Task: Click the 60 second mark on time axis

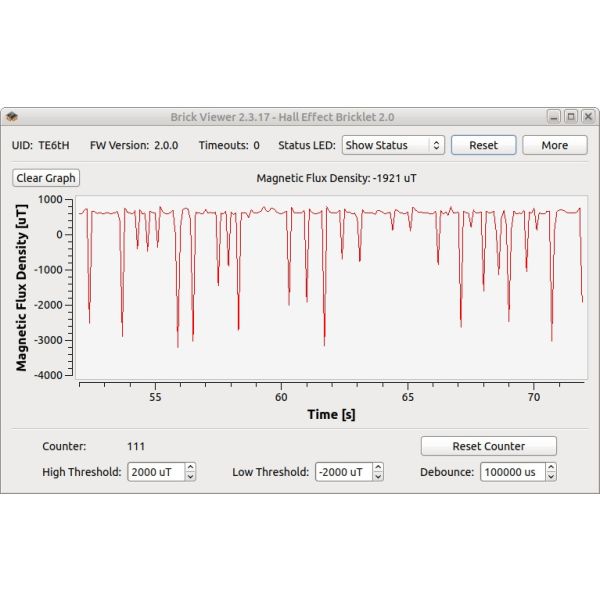Action: click(281, 397)
